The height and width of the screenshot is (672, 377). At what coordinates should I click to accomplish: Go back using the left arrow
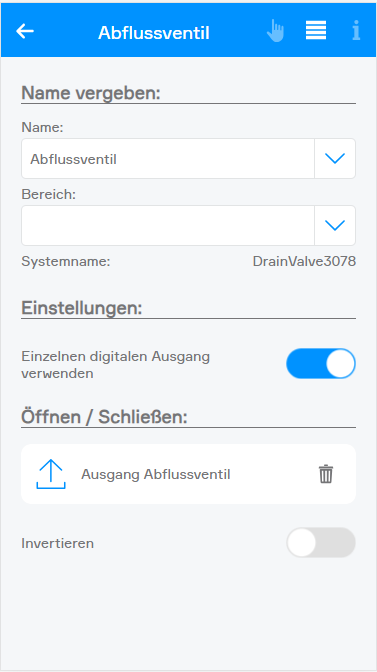25,31
